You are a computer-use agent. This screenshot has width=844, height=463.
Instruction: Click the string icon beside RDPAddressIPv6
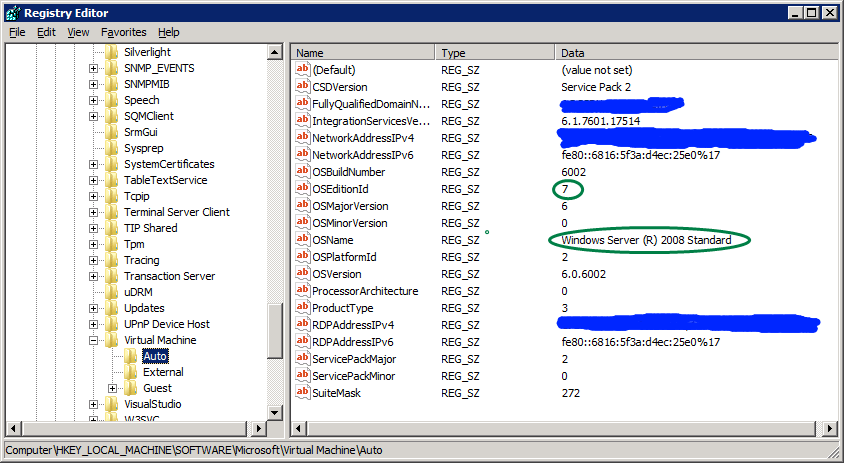point(303,342)
